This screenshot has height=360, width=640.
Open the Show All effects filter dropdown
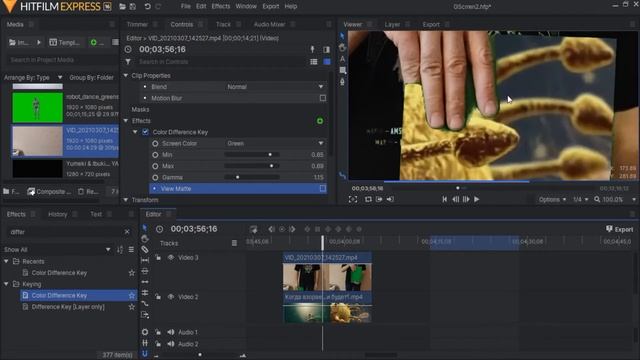click(x=57, y=249)
